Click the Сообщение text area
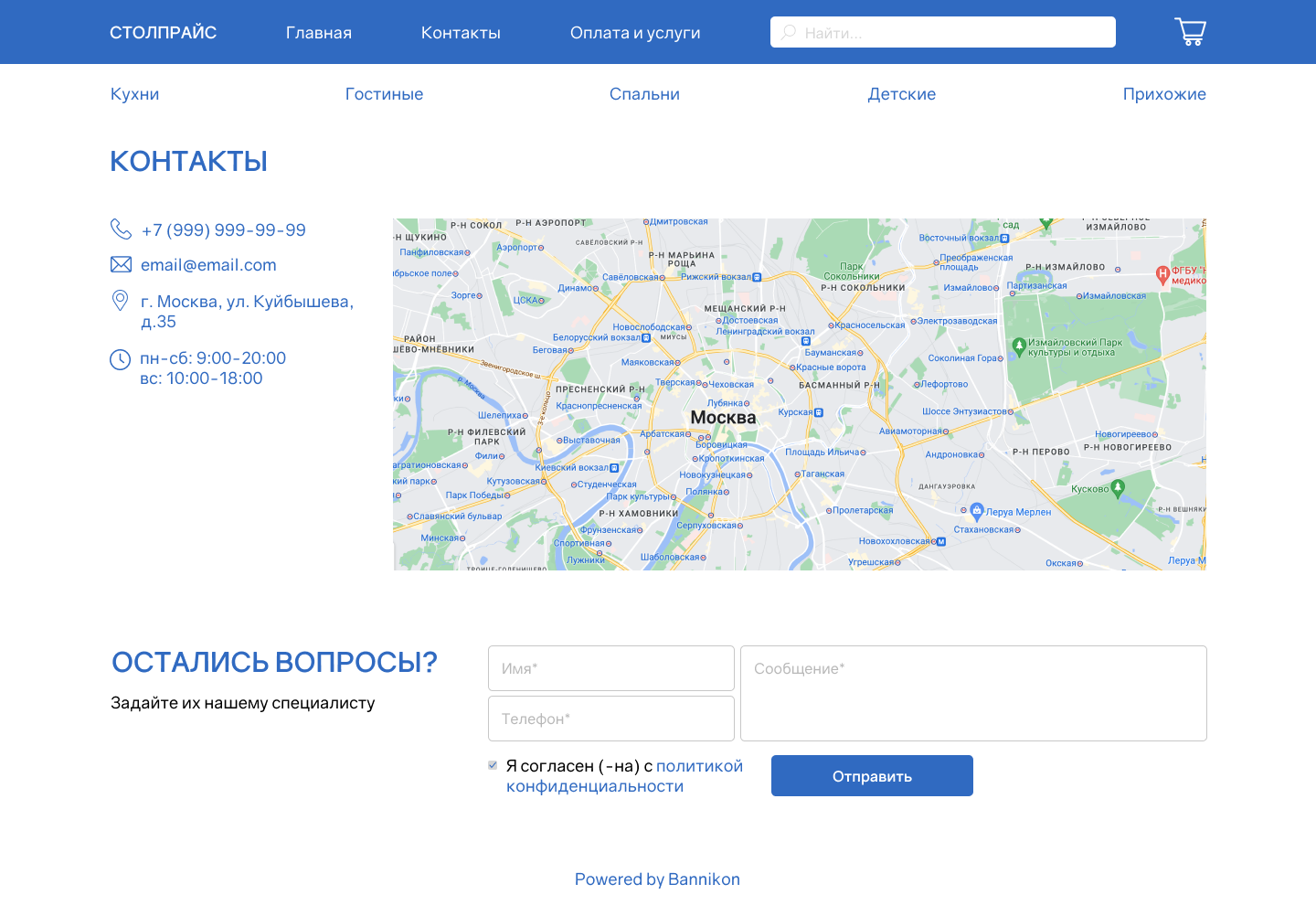This screenshot has width=1316, height=916. pos(973,693)
